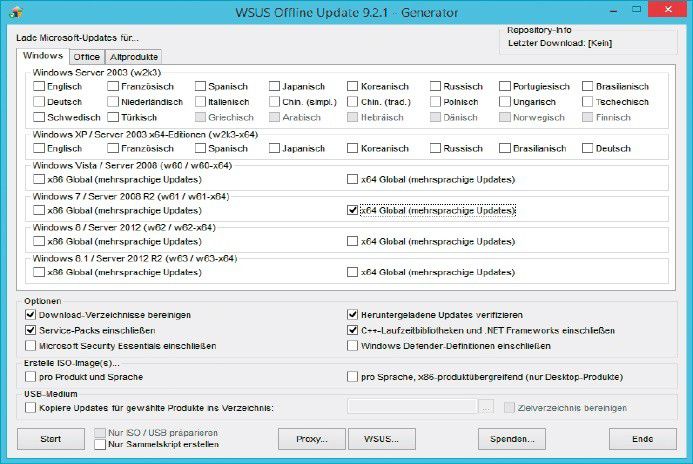Screen dimensions: 693x464
Task: Click the Ende button to exit
Action: coord(643,439)
